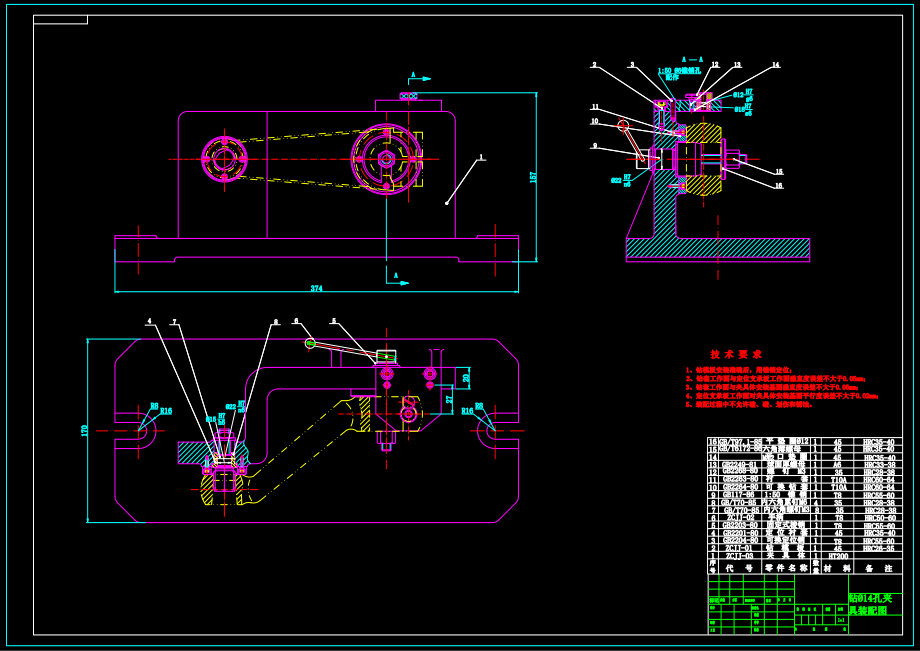The height and width of the screenshot is (651, 920).
Task: Select part callout 8 in plan view
Action: (x=275, y=321)
